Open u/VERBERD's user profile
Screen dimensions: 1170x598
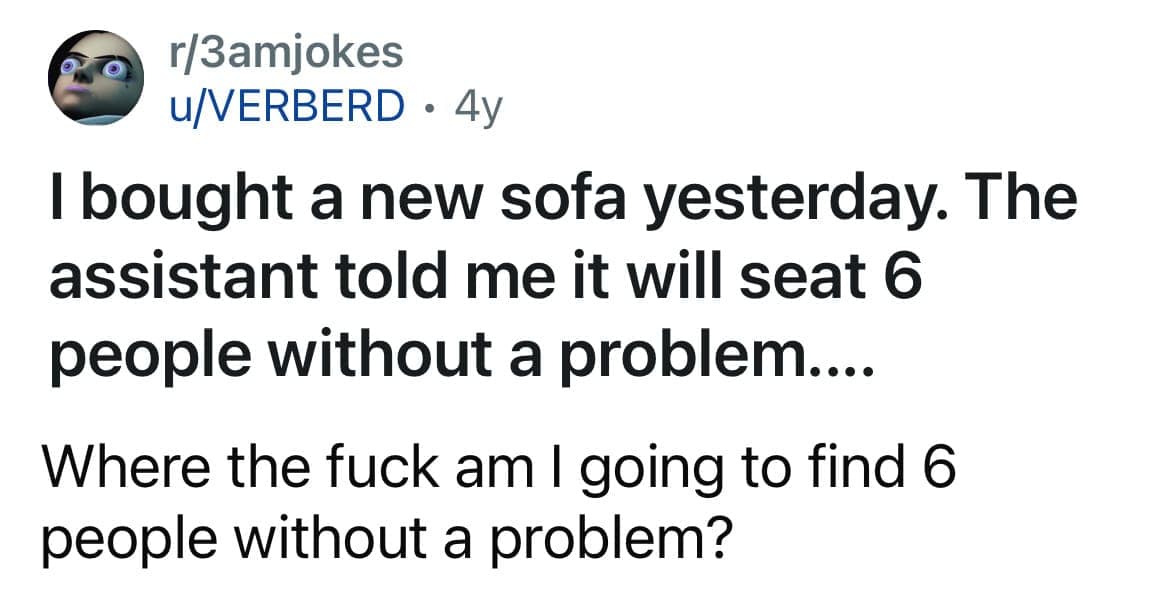tap(287, 105)
